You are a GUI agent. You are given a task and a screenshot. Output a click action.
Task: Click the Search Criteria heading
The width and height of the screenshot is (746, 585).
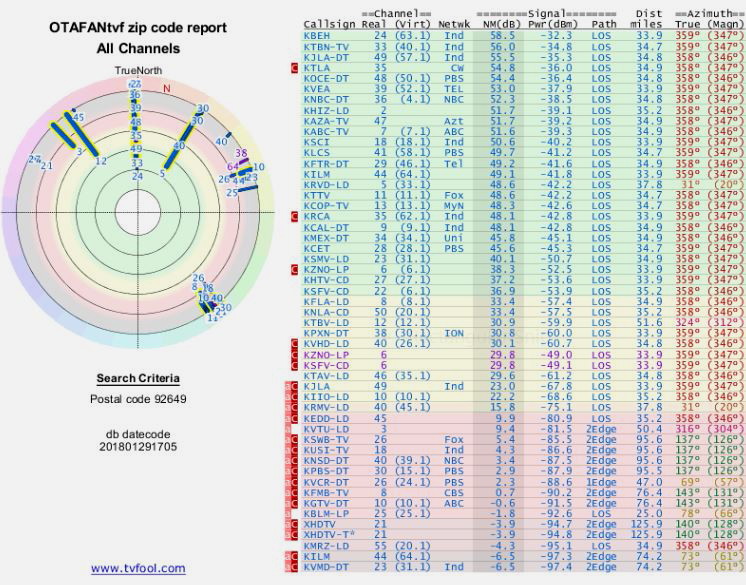[137, 379]
